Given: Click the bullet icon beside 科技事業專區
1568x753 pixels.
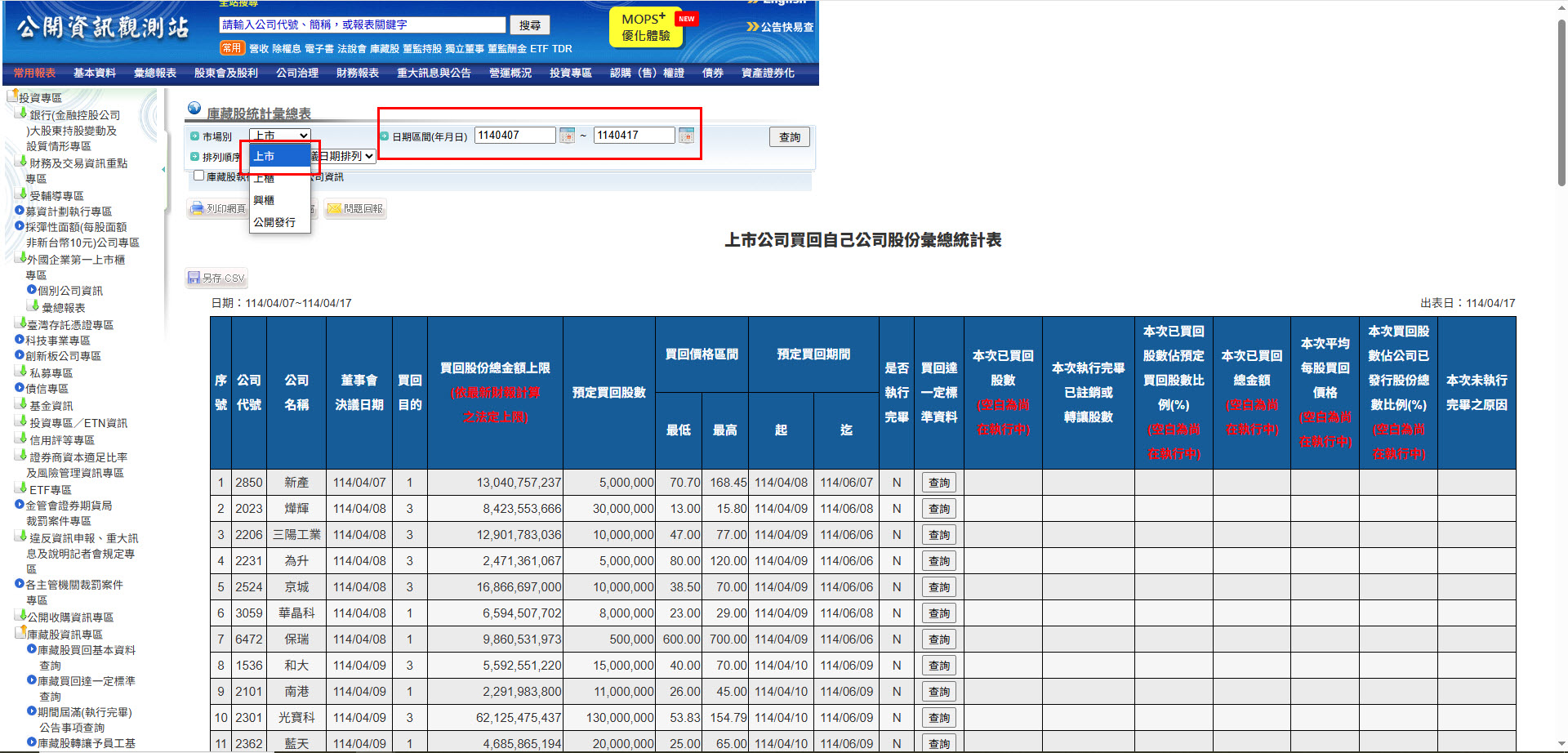Looking at the screenshot, I should [20, 340].
